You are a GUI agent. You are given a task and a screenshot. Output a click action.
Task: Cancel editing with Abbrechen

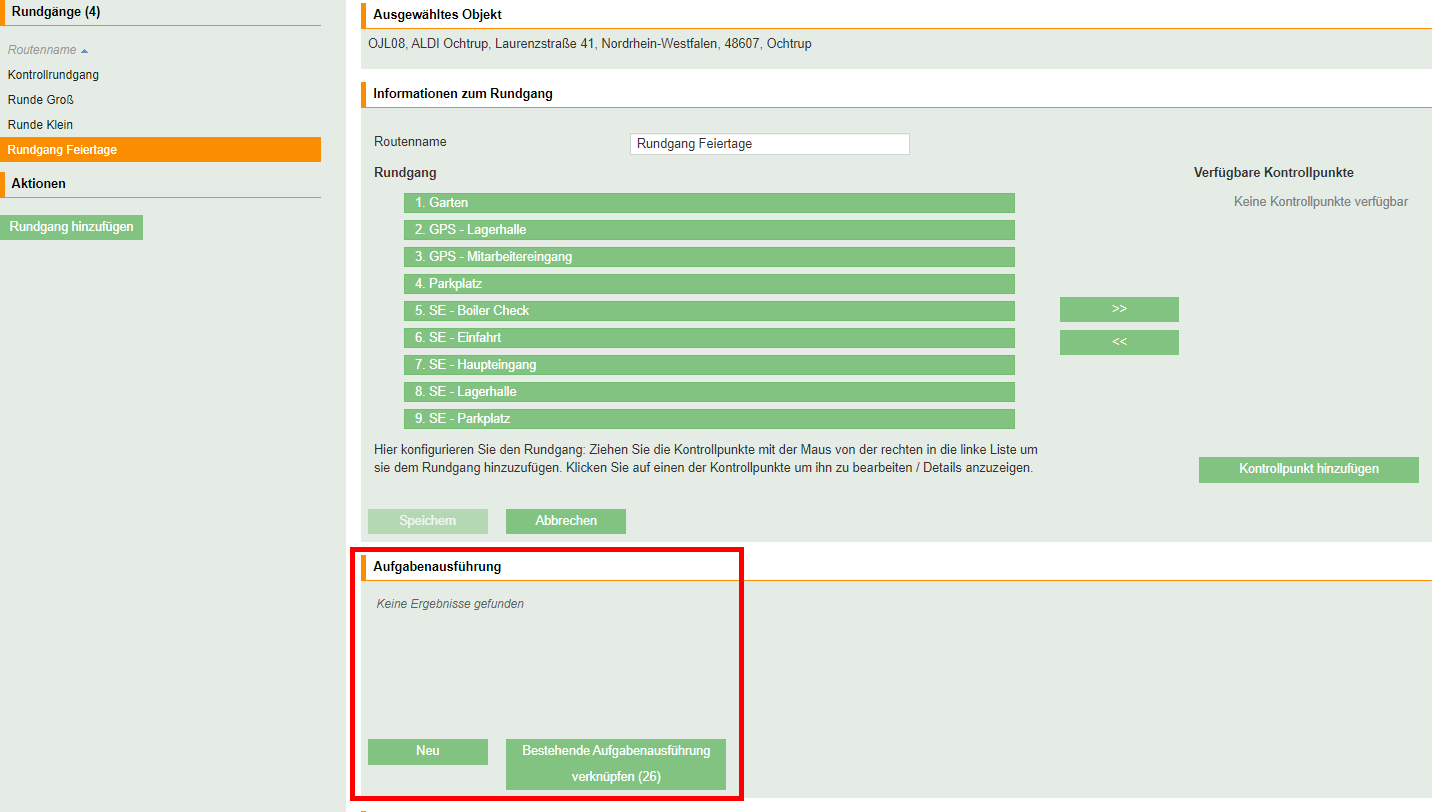tap(566, 521)
